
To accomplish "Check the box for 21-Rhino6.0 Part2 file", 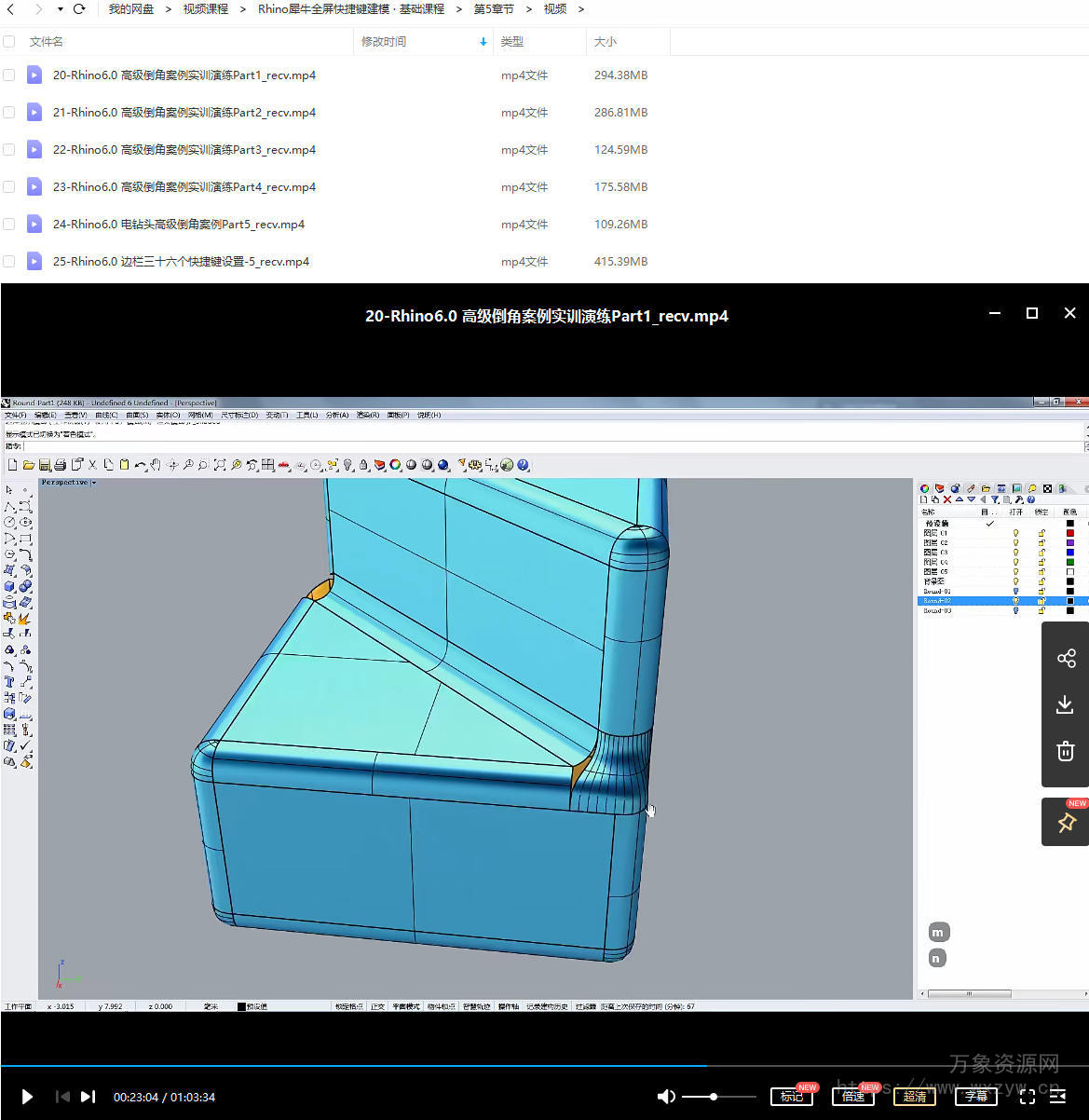I will click(x=9, y=113).
